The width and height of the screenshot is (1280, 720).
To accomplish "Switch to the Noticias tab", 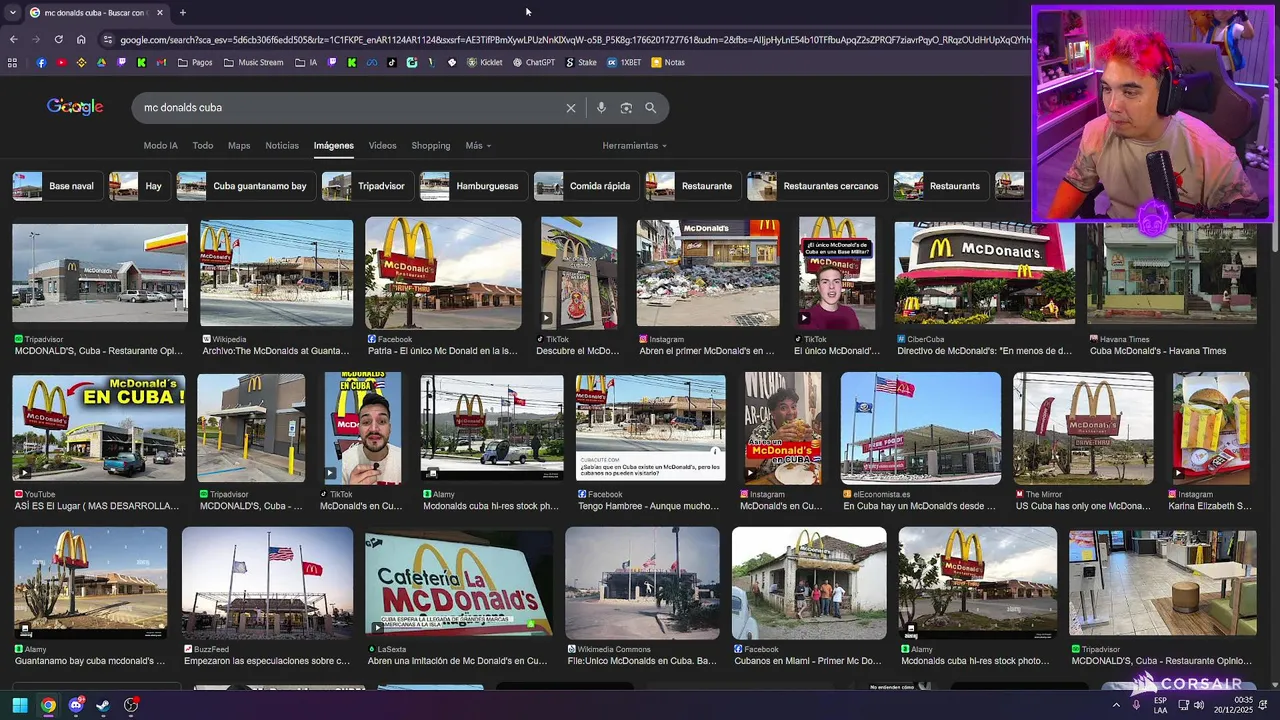I will pos(282,146).
